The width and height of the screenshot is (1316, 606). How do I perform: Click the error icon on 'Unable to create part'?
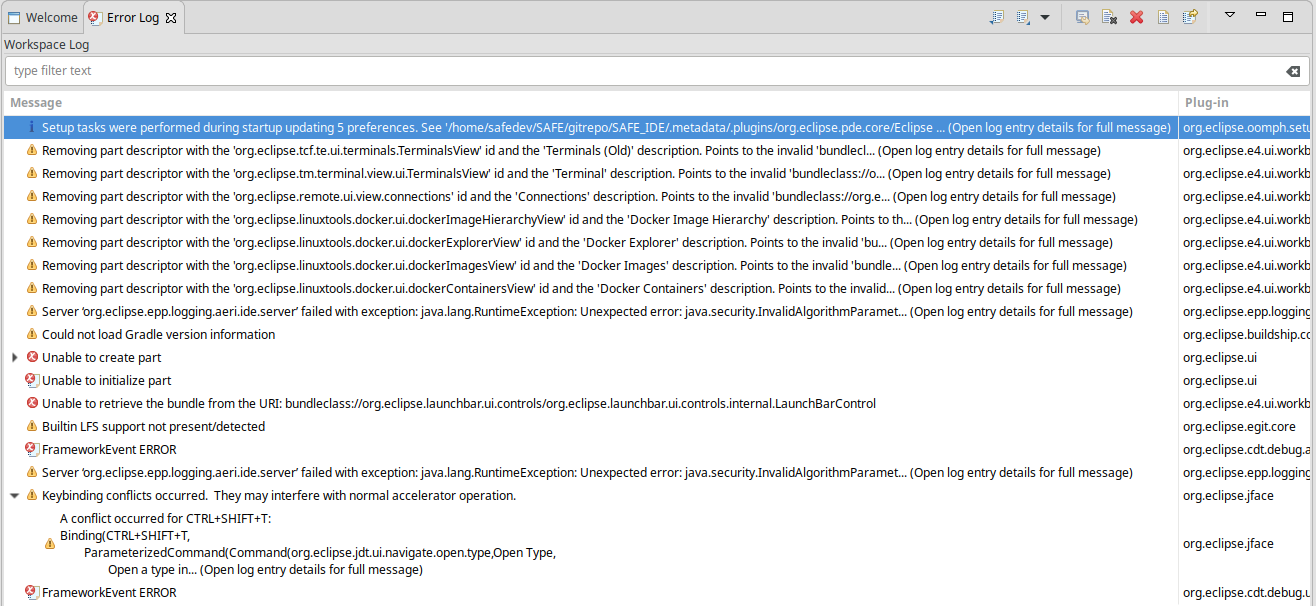point(32,358)
